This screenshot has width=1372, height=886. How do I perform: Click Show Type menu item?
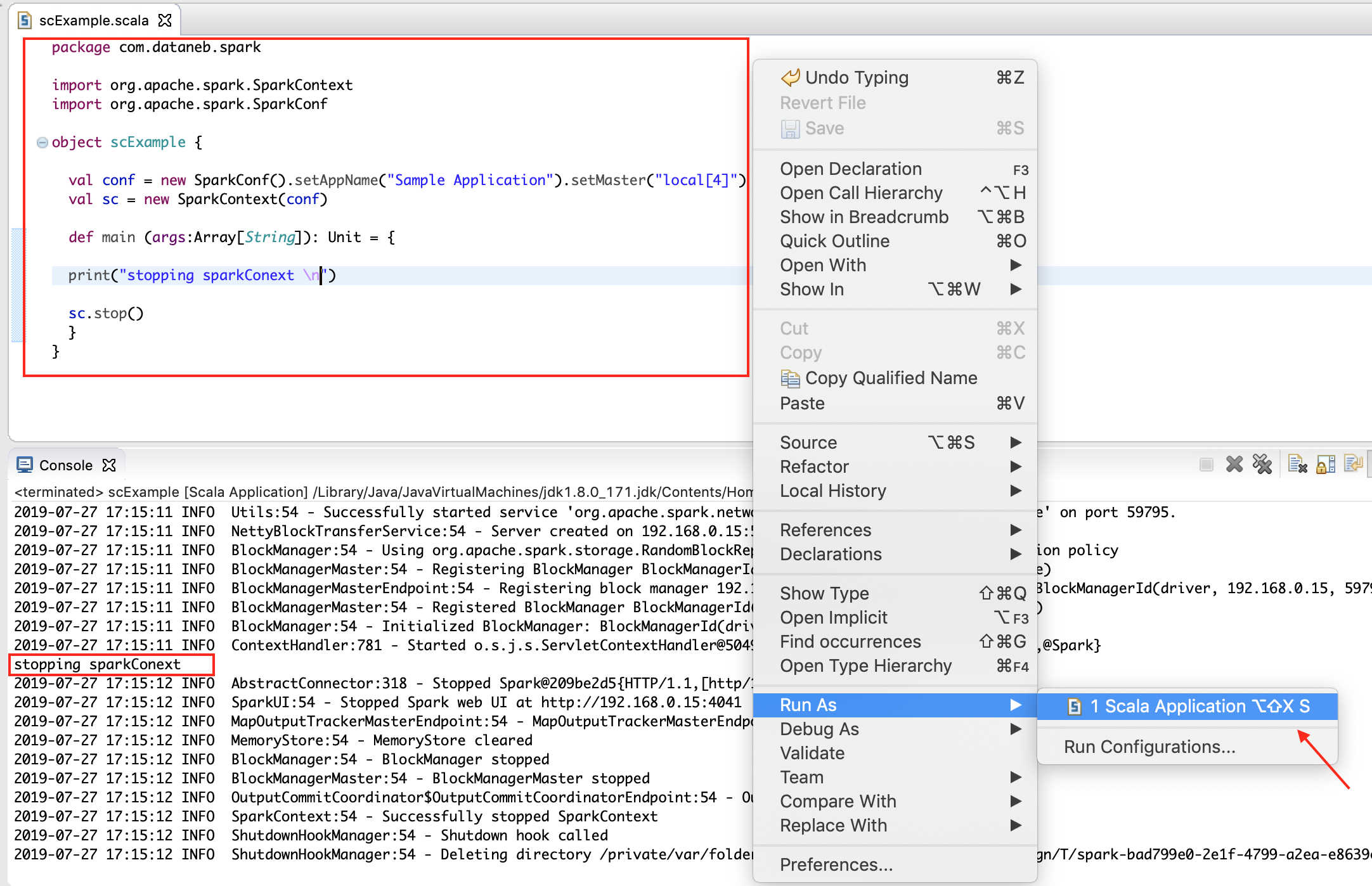pyautogui.click(x=895, y=593)
